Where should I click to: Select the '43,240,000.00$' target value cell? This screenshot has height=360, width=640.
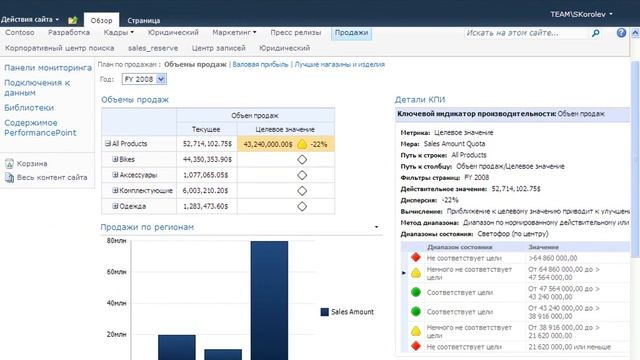[286, 144]
